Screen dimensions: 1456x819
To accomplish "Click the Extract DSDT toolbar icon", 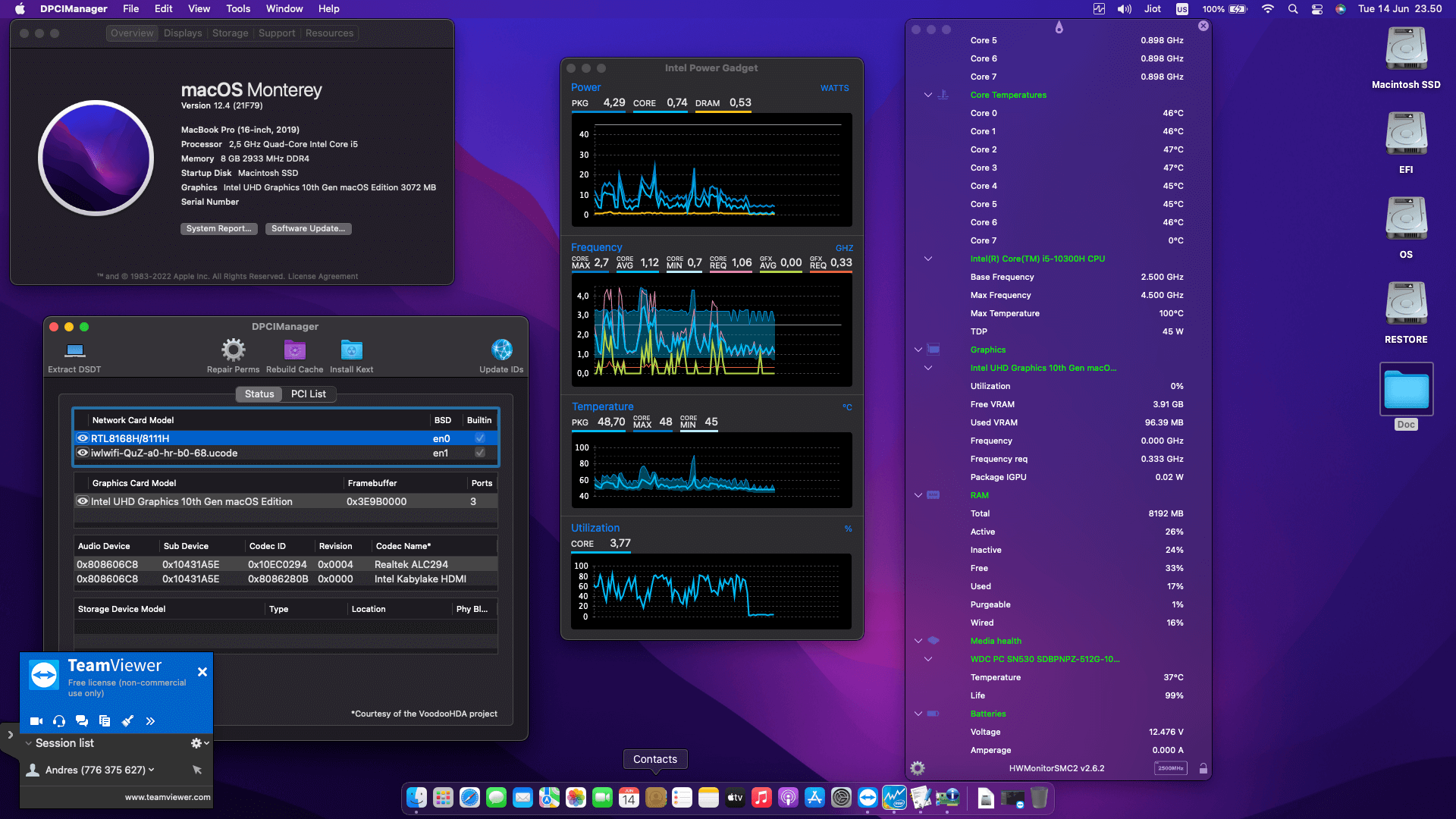I will point(74,350).
